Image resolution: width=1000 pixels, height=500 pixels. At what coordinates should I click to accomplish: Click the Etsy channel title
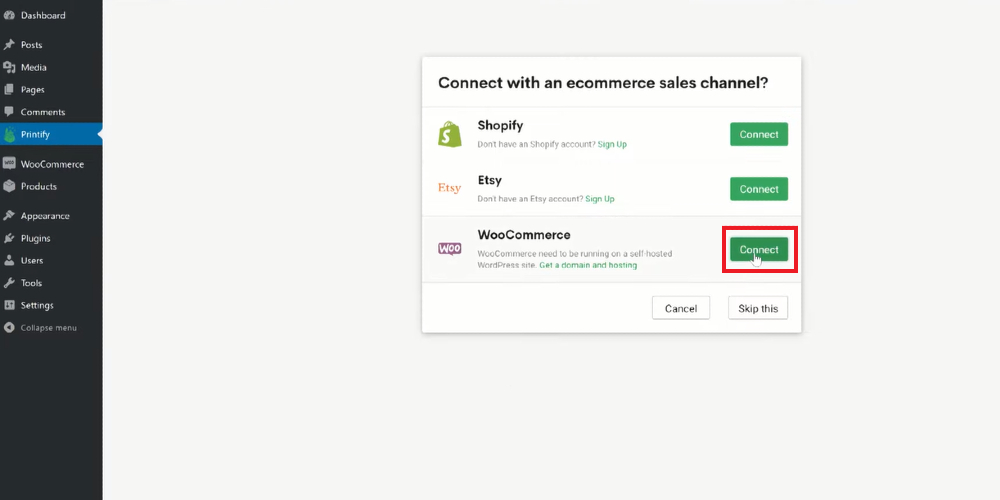[492, 180]
